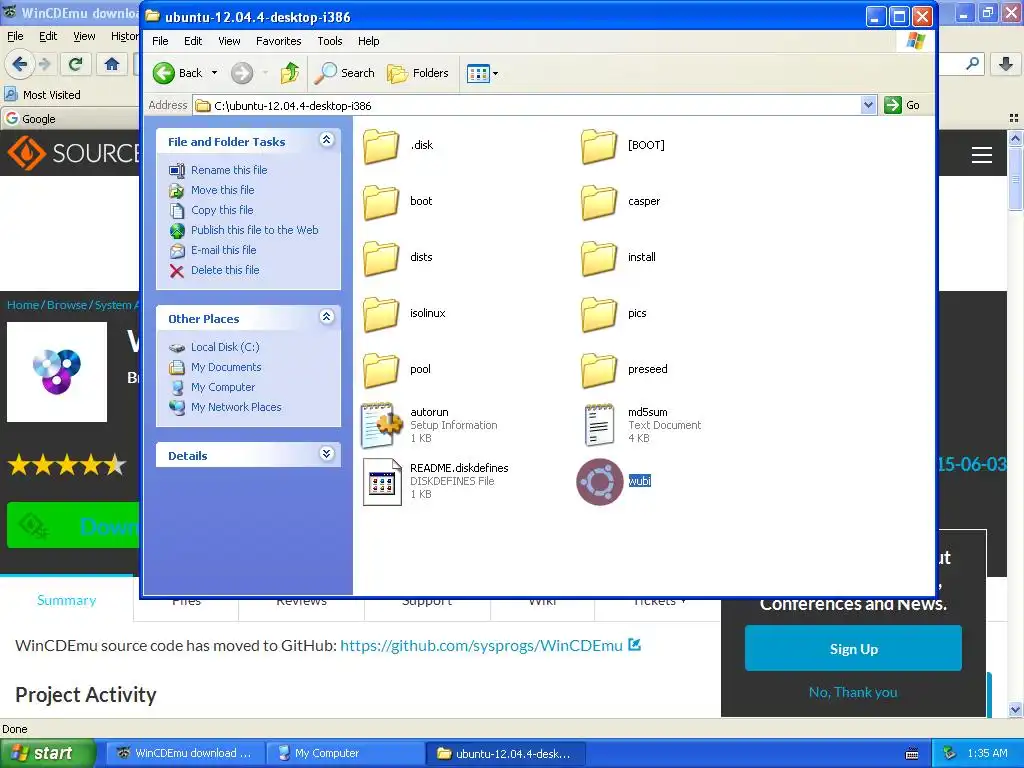
Task: Click Publish this file to the Web
Action: coord(255,230)
